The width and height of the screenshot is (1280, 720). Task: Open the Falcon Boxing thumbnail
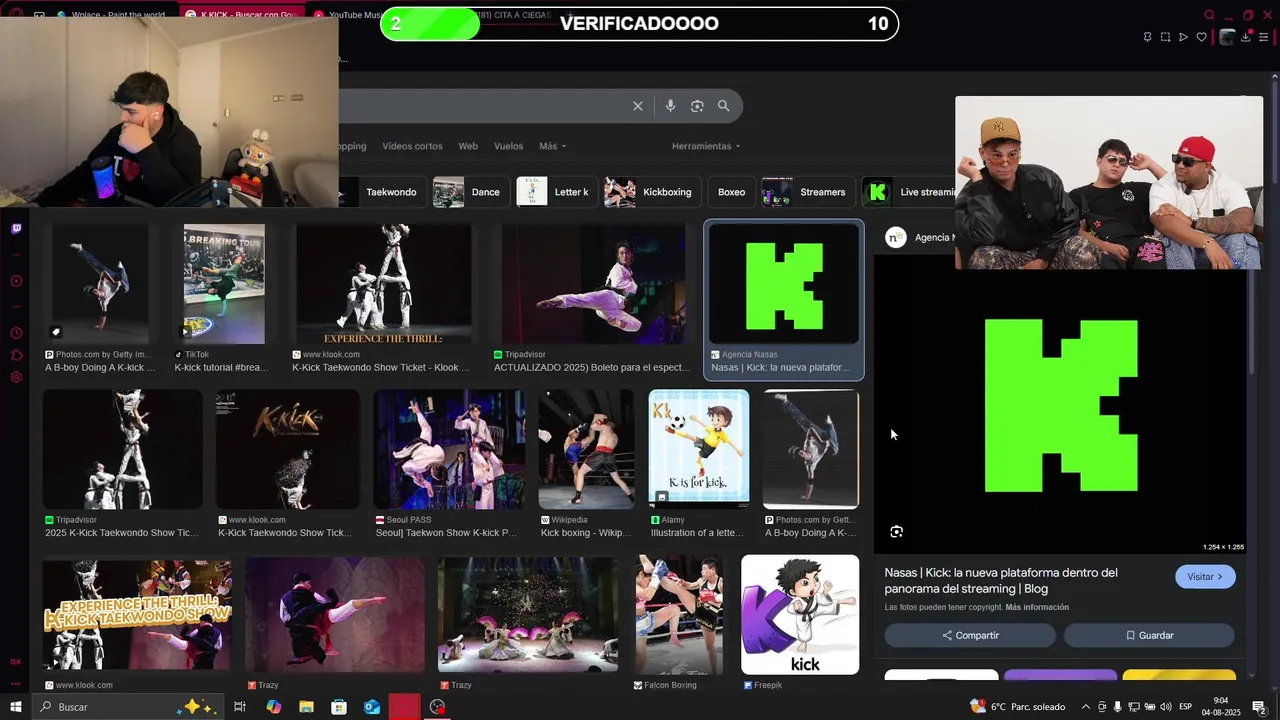[x=679, y=615]
